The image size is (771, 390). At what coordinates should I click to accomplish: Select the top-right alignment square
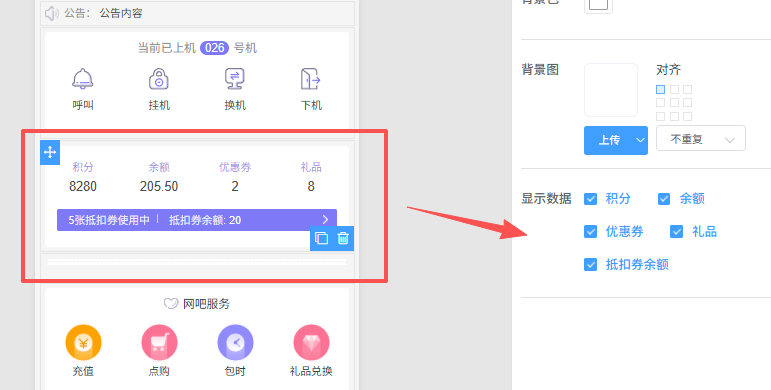click(x=687, y=90)
